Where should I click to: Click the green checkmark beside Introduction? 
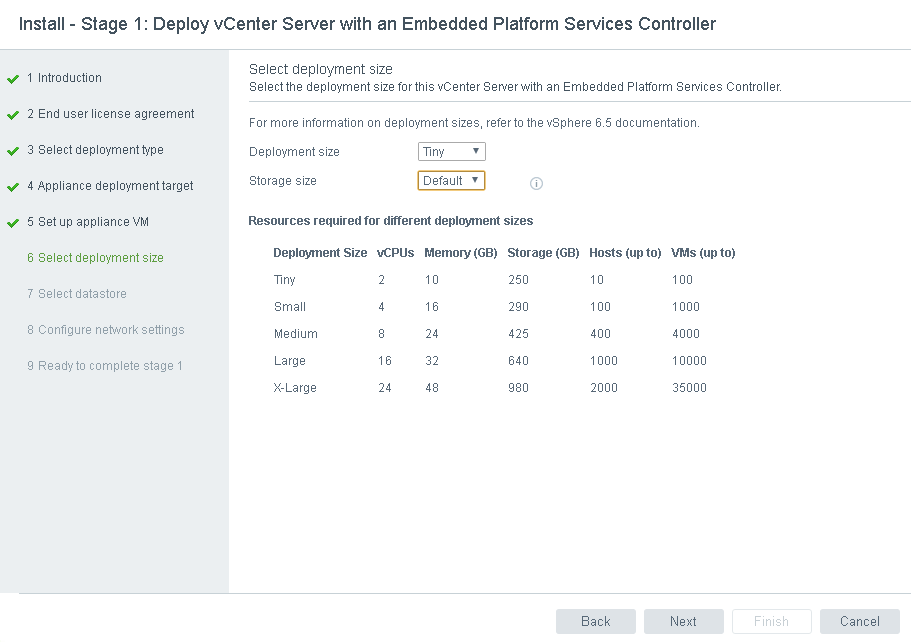[x=13, y=79]
